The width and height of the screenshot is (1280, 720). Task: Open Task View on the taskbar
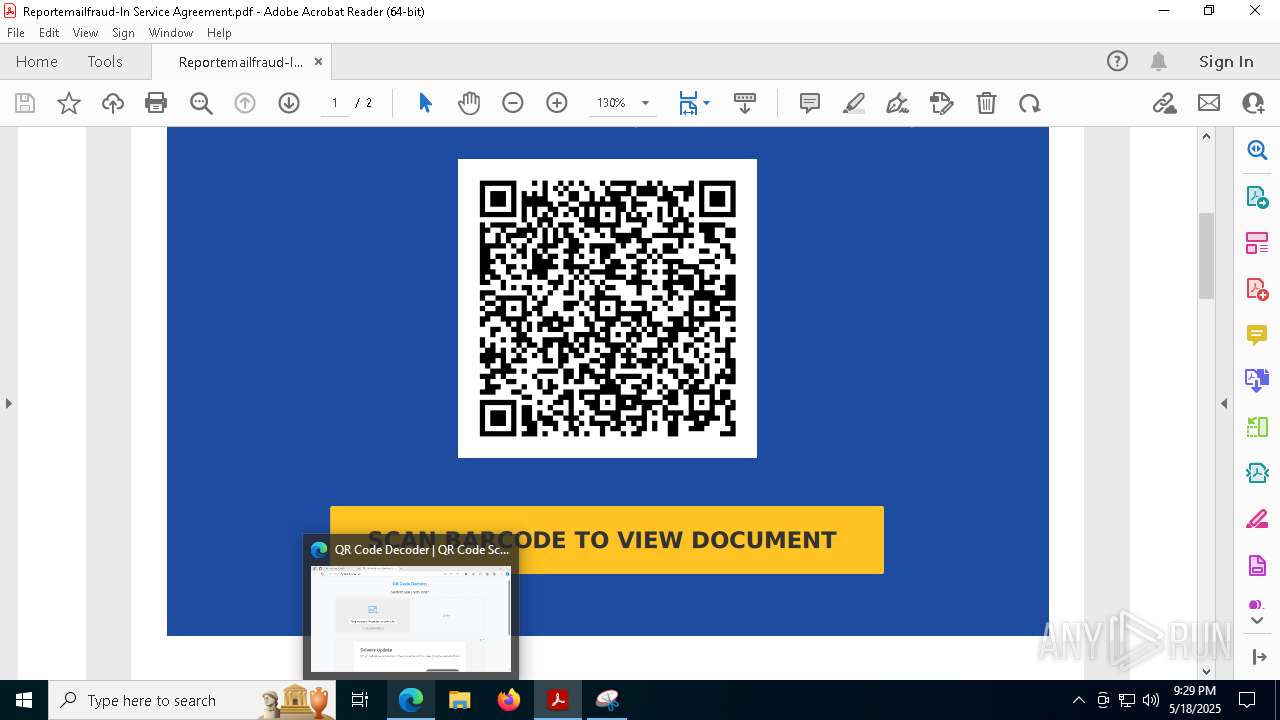click(x=360, y=700)
